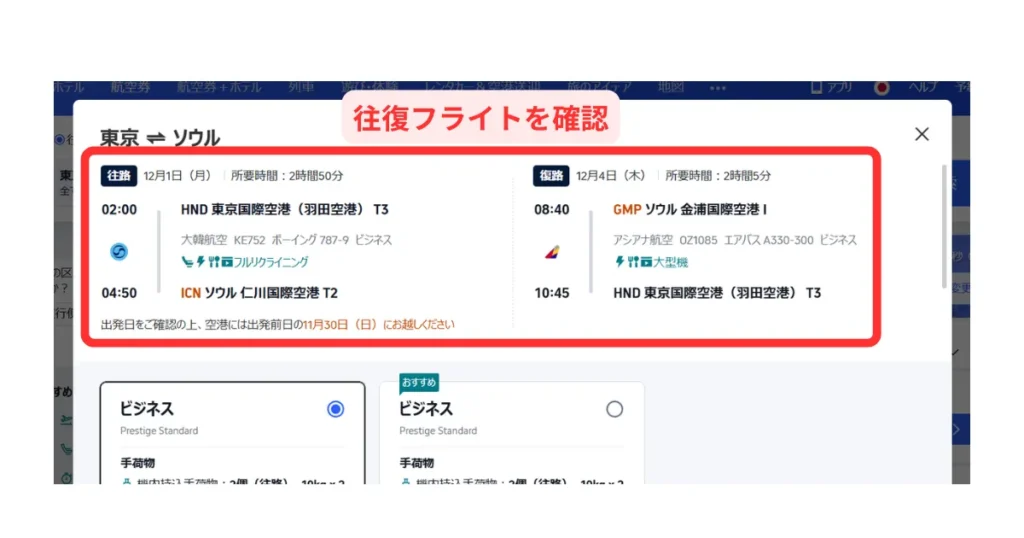This screenshot has width=1024, height=538.
Task: Click the dialog's vertical scrollbar
Action: point(943,225)
